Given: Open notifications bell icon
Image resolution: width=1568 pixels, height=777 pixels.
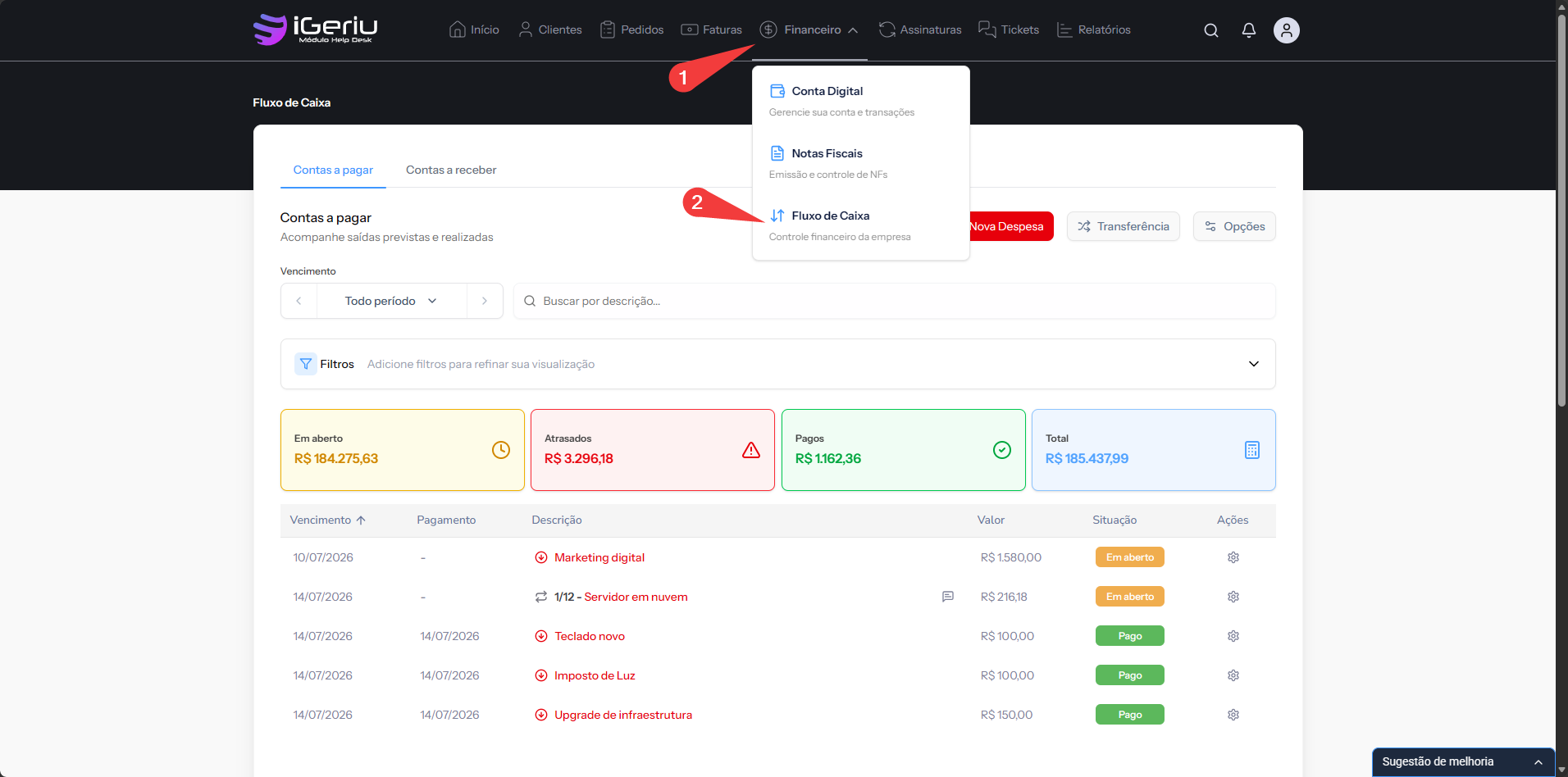Looking at the screenshot, I should [1249, 30].
